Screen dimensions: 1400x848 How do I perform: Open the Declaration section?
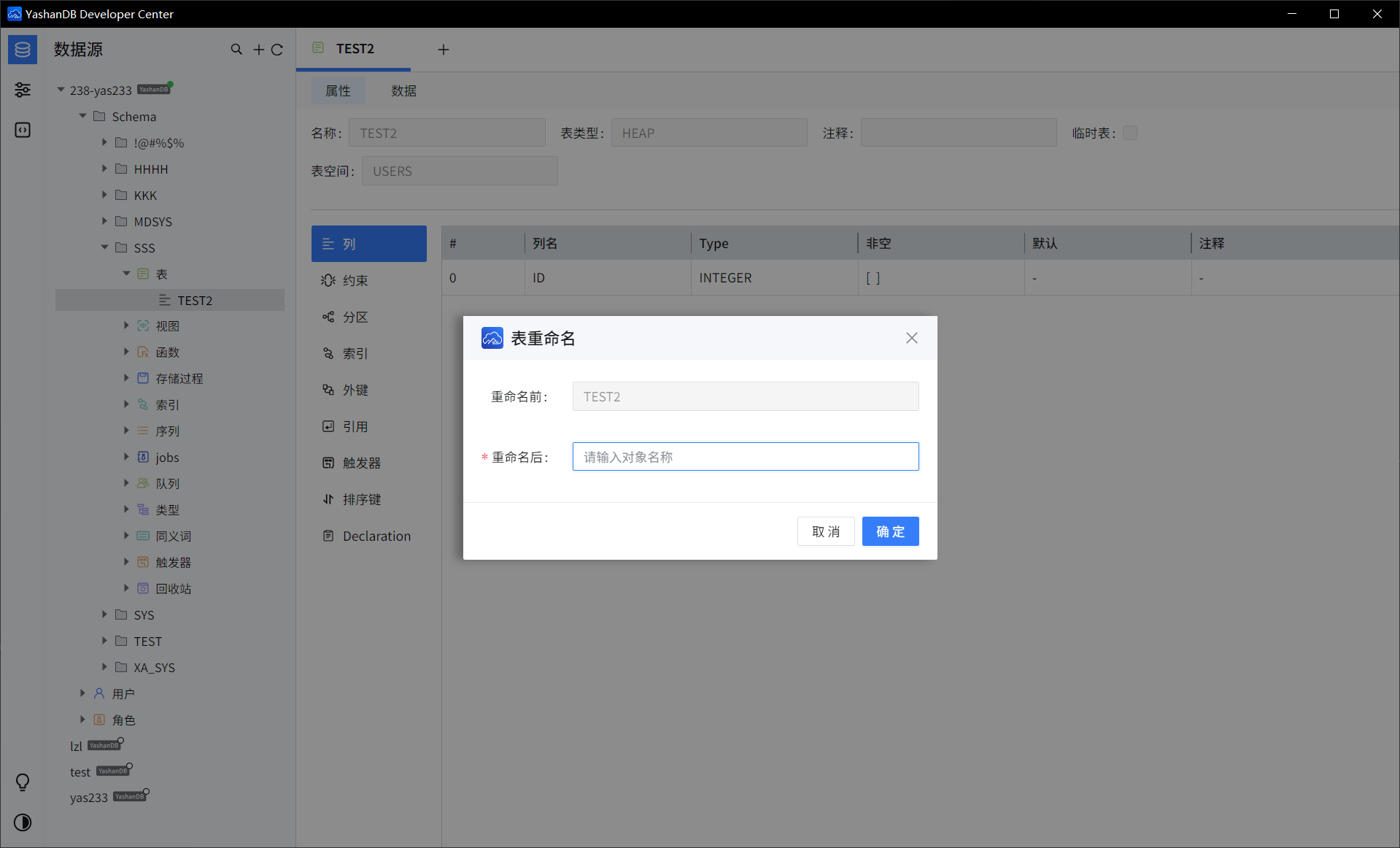(x=369, y=536)
